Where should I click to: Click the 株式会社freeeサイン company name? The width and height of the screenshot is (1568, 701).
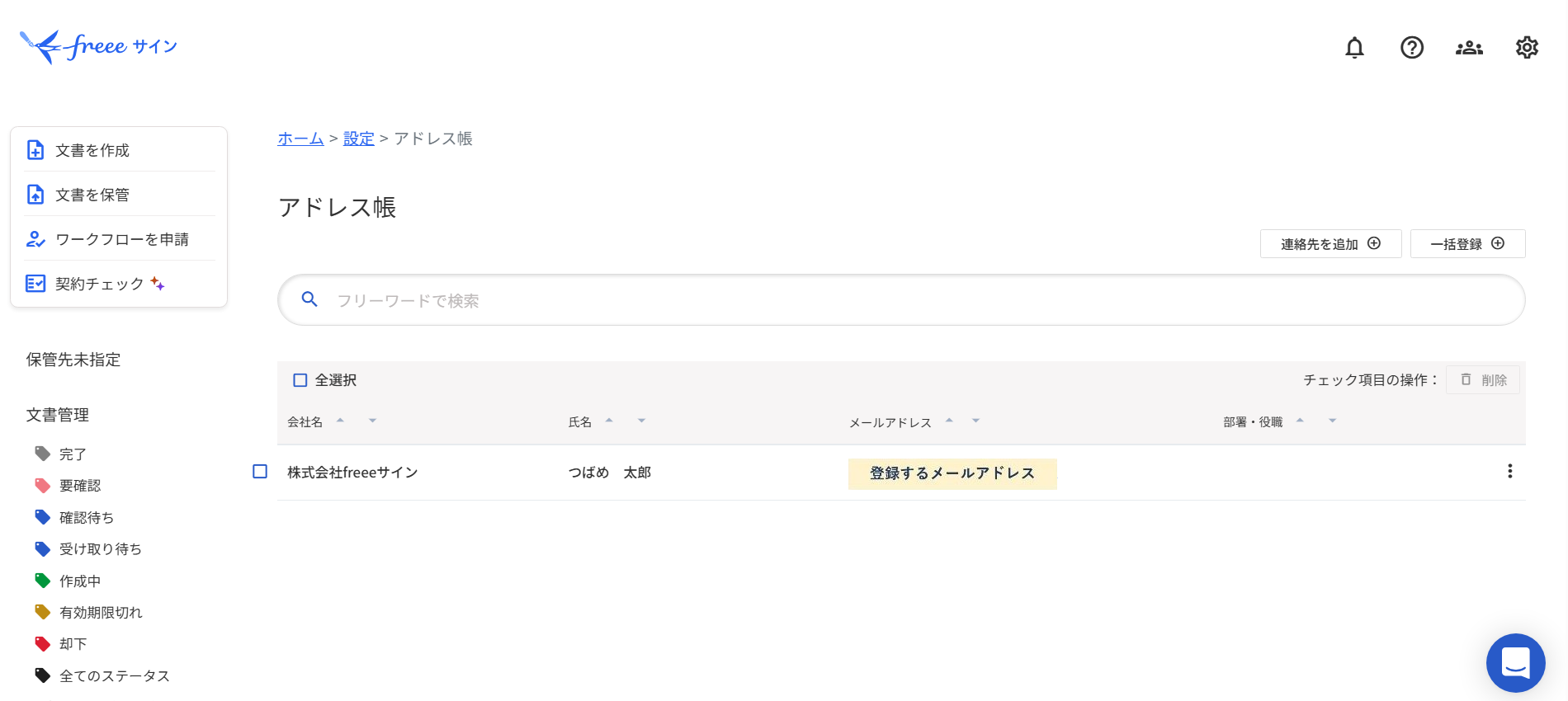click(x=352, y=473)
